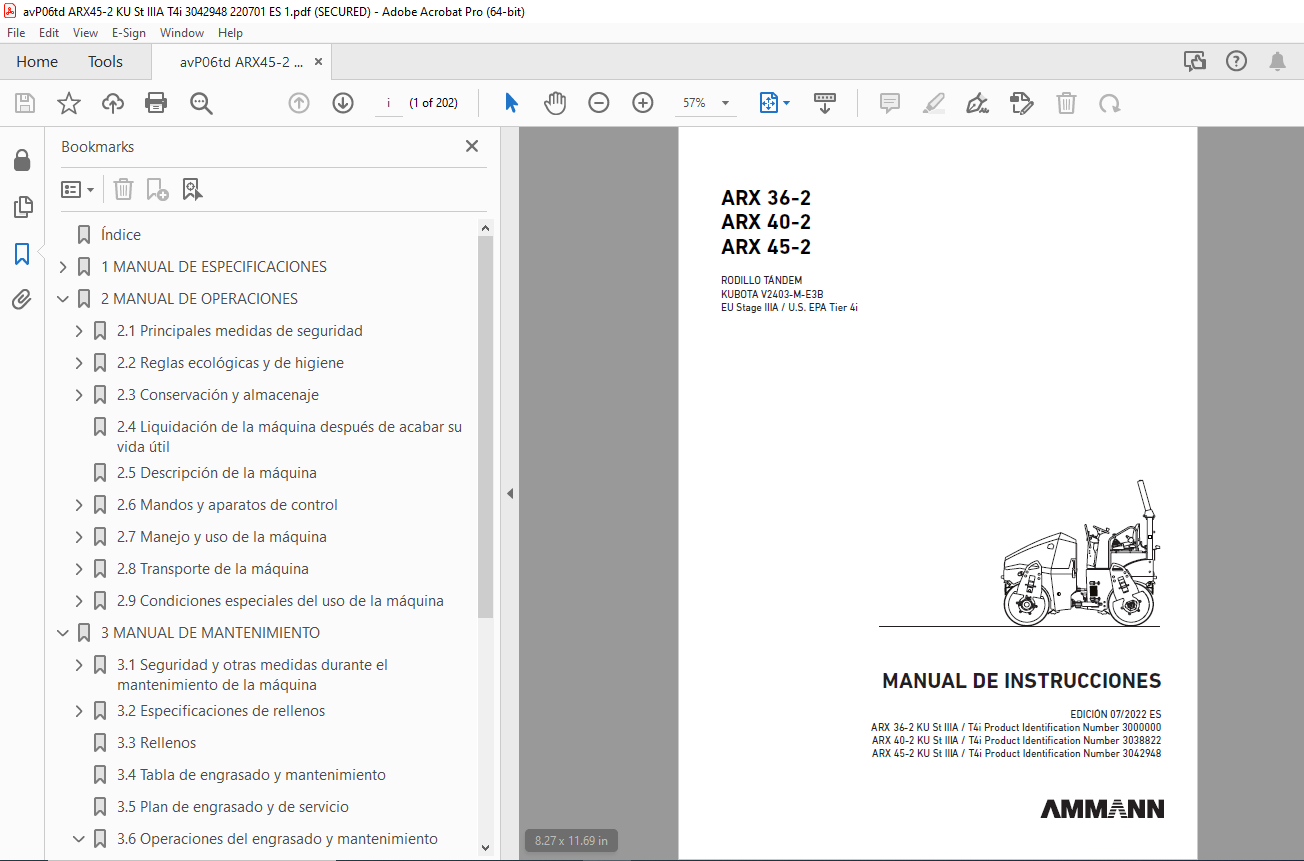Open the Índice bookmark
This screenshot has width=1304, height=861.
(121, 235)
